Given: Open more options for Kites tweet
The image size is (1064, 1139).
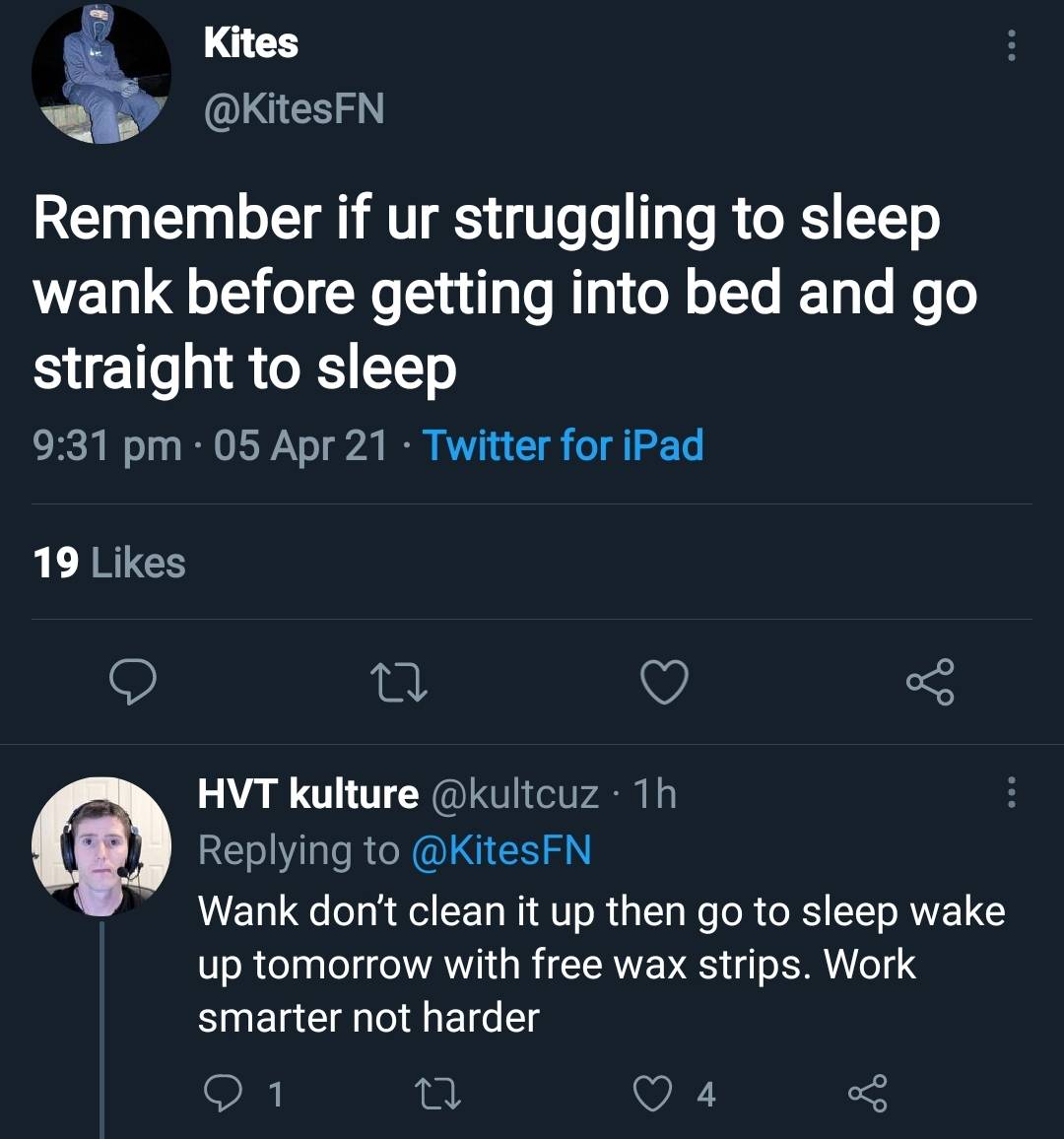Looking at the screenshot, I should [x=1010, y=45].
